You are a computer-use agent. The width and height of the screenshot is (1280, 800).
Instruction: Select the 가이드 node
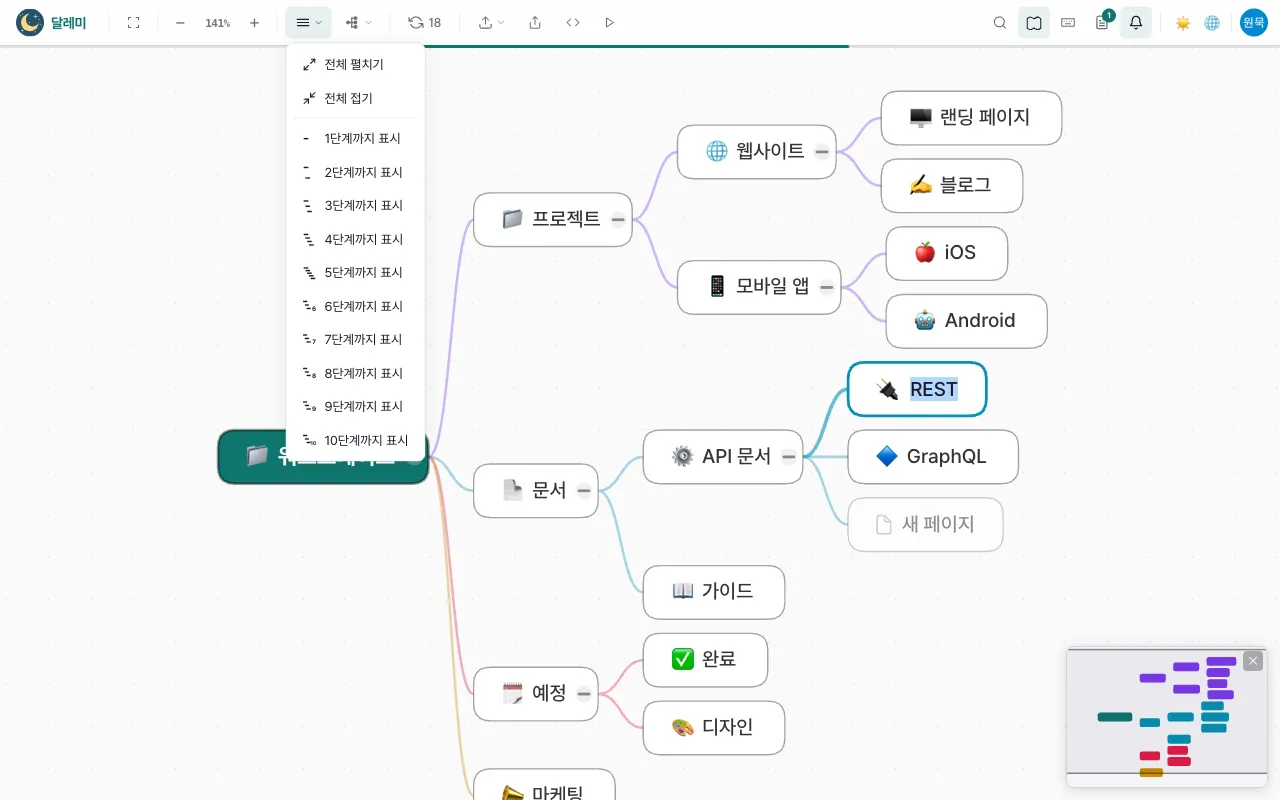pos(714,592)
